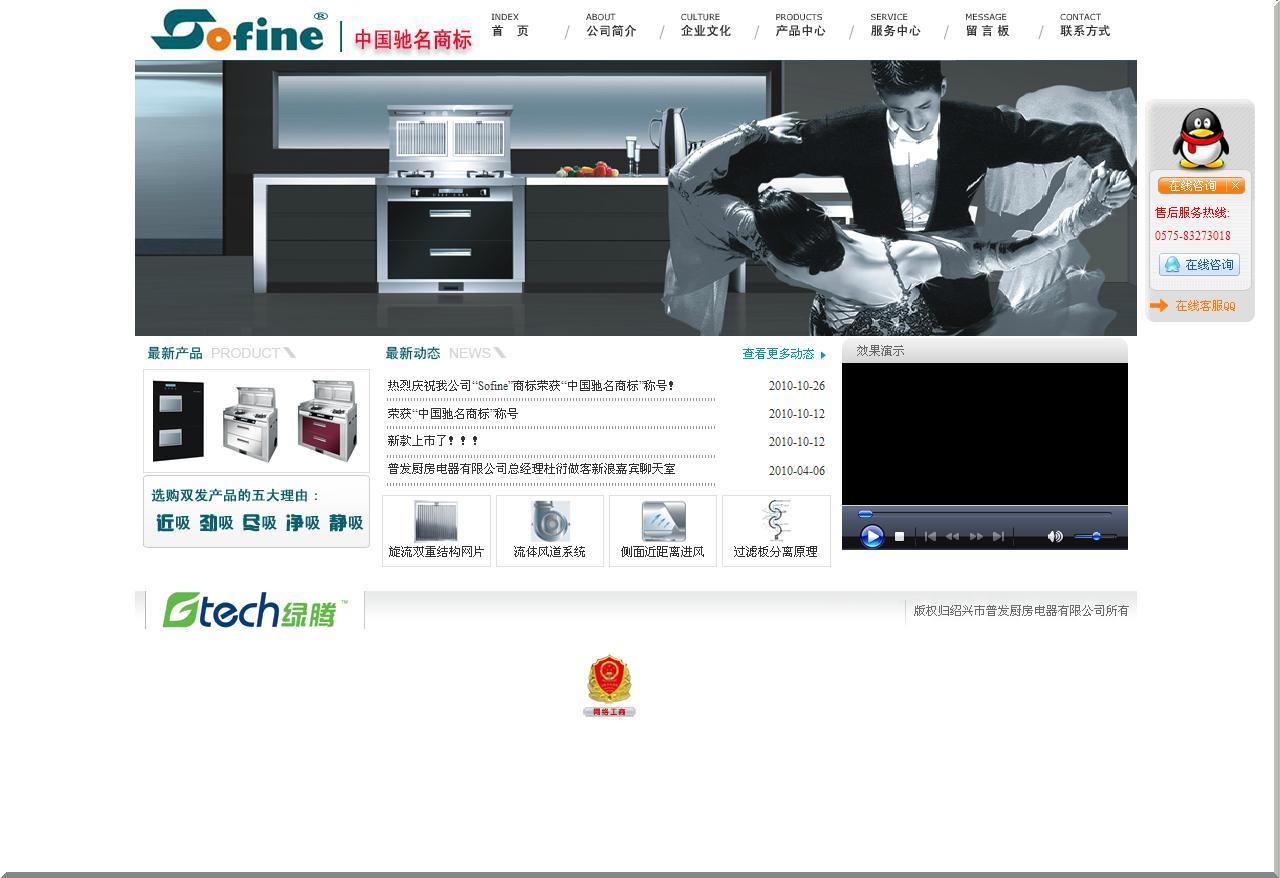Click the skip-to-next player button
Viewport: 1280px width, 878px height.
point(998,537)
